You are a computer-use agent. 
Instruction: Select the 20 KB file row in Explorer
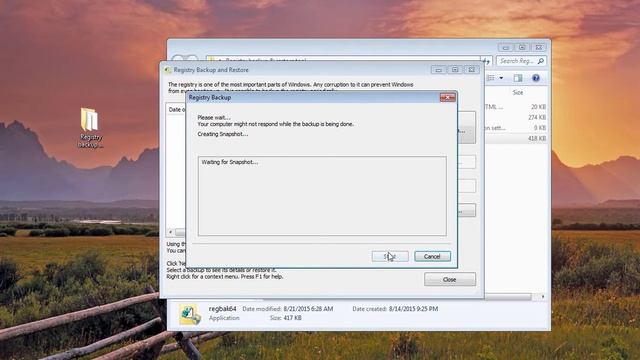click(x=516, y=107)
